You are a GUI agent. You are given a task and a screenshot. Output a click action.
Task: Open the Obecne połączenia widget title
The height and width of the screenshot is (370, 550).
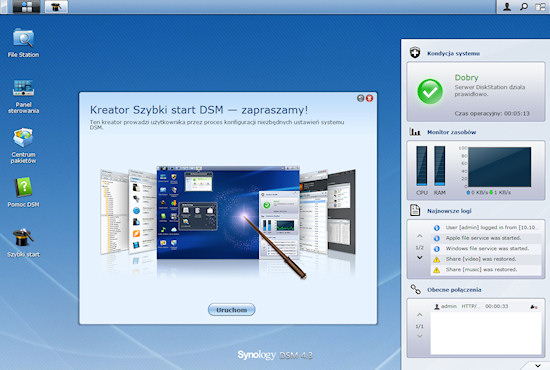point(454,290)
